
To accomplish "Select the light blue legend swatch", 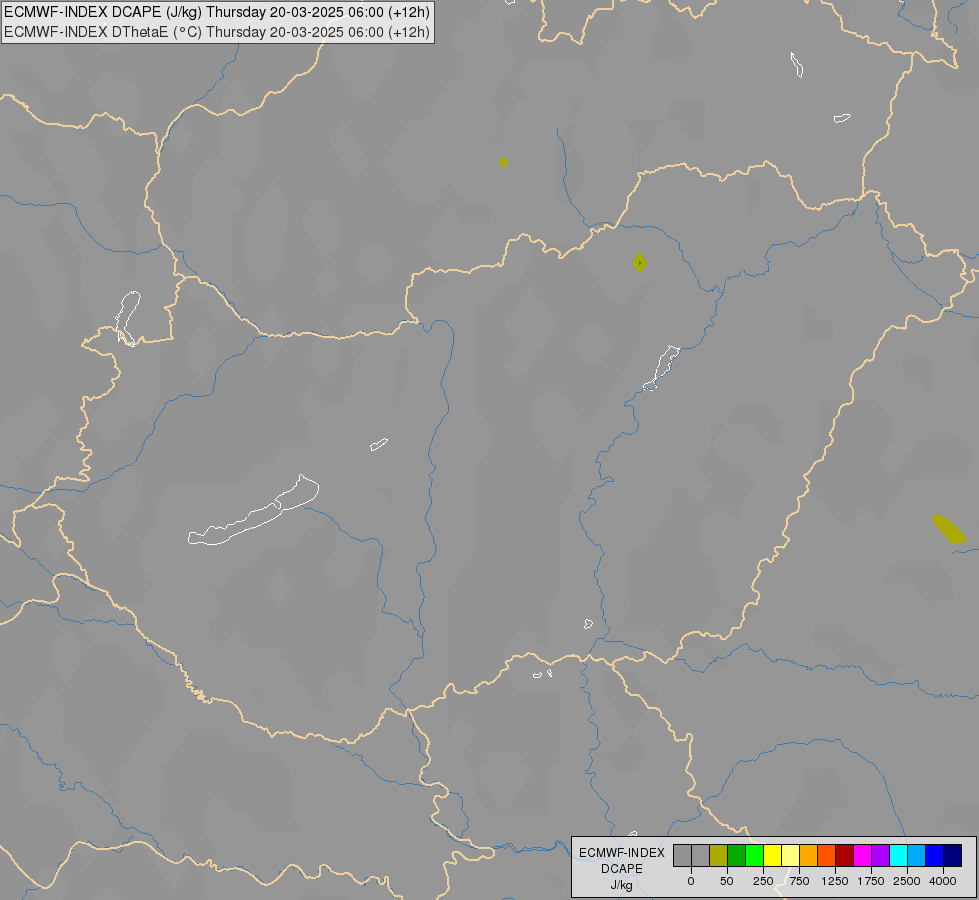I will pos(917,855).
